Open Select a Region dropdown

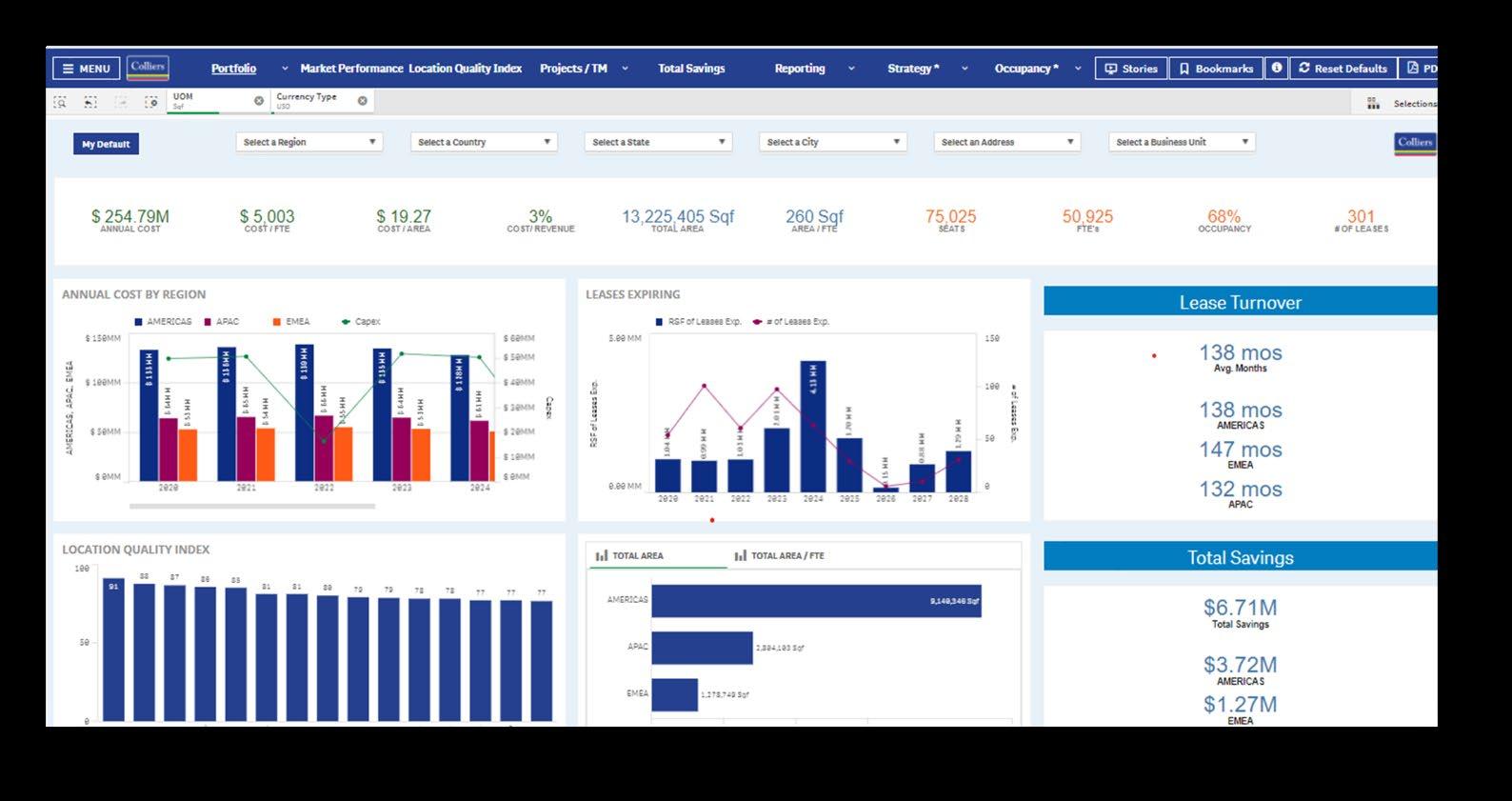pos(309,142)
